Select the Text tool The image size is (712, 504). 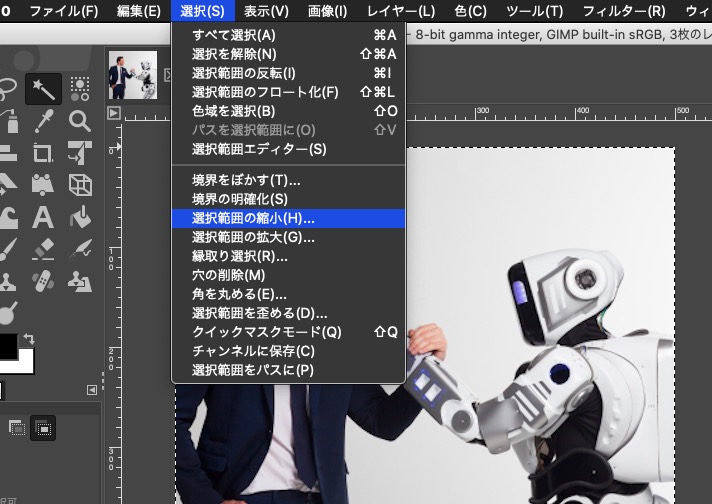[x=44, y=217]
